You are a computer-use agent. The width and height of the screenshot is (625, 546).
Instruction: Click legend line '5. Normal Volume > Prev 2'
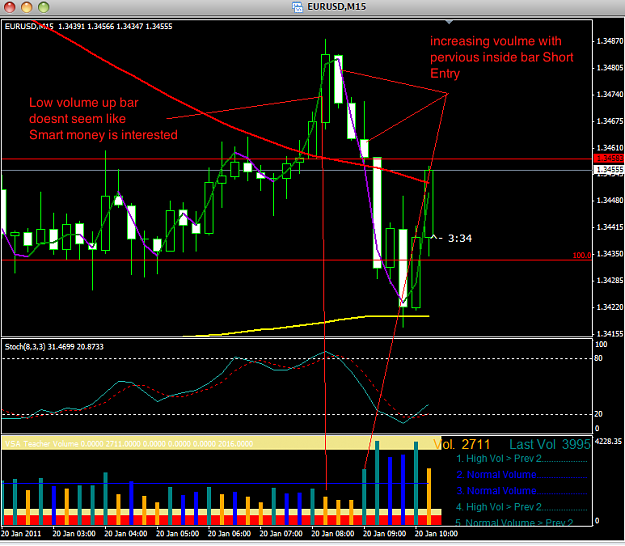[x=514, y=522]
